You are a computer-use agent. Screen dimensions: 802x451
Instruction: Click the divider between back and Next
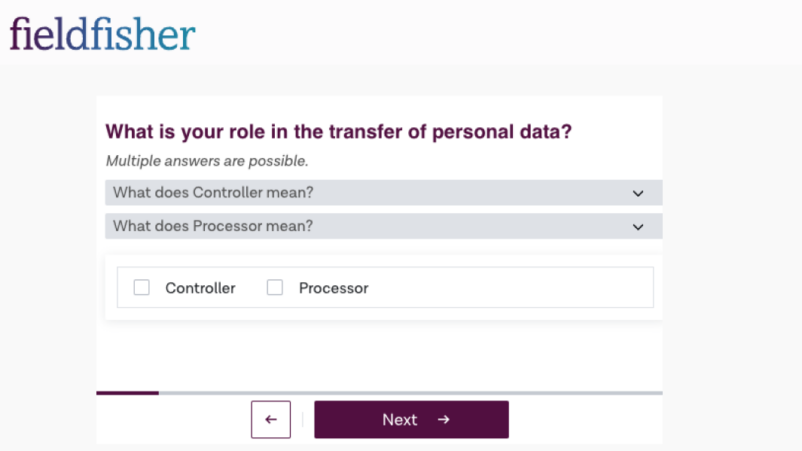point(302,419)
